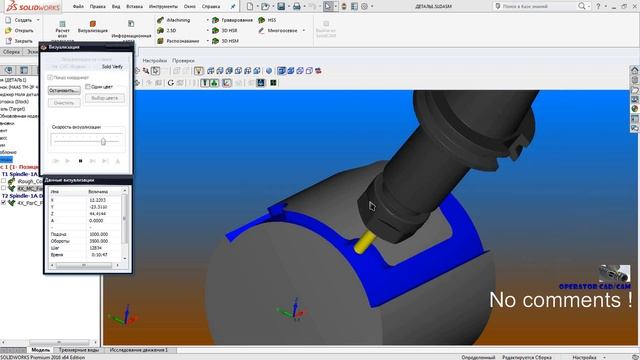This screenshot has height=360, width=640.
Task: Click the Закрыть icon in ribbon
Action: 8,41
